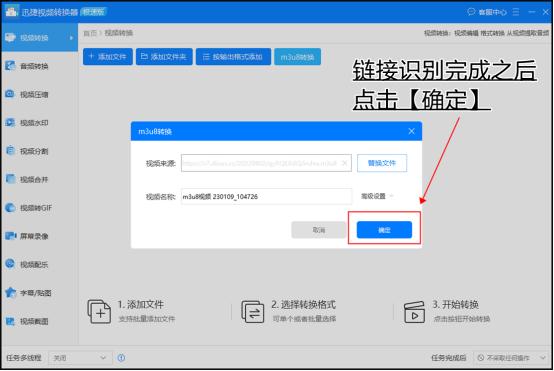Open the 任务多线程 dropdown
Image resolution: width=554 pixels, height=371 pixels.
coord(80,358)
